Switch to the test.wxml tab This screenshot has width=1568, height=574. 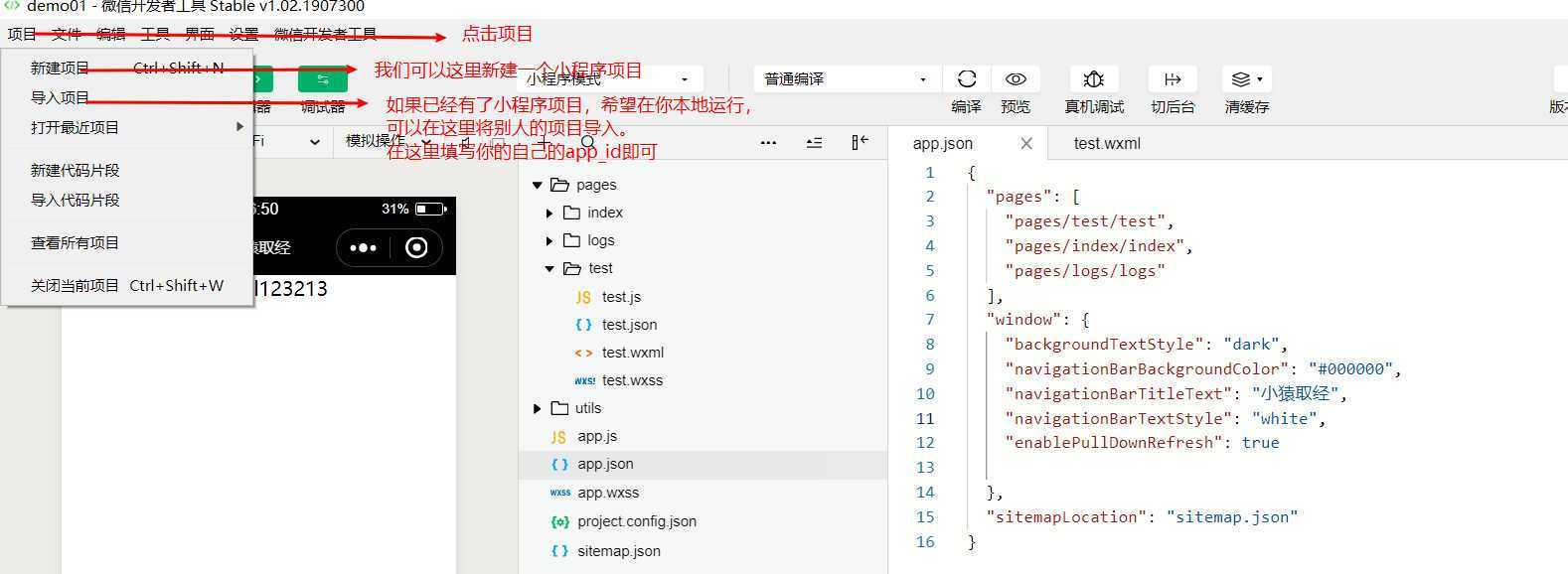click(1107, 143)
